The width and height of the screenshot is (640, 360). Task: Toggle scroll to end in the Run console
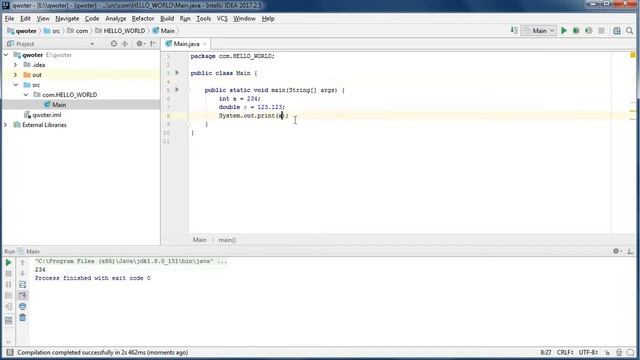22,296
